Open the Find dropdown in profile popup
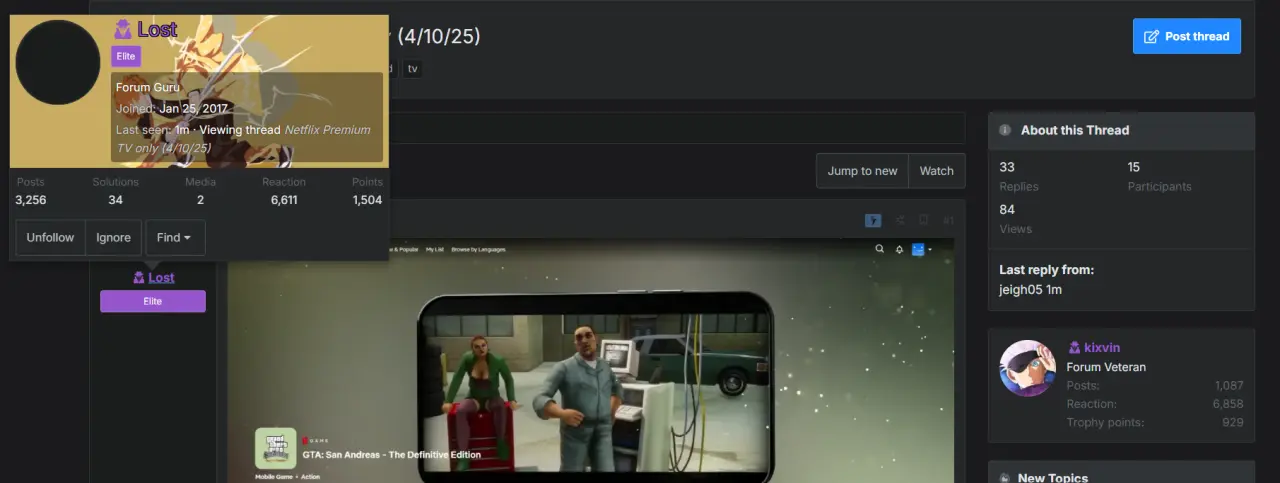1280x483 pixels. pyautogui.click(x=175, y=238)
